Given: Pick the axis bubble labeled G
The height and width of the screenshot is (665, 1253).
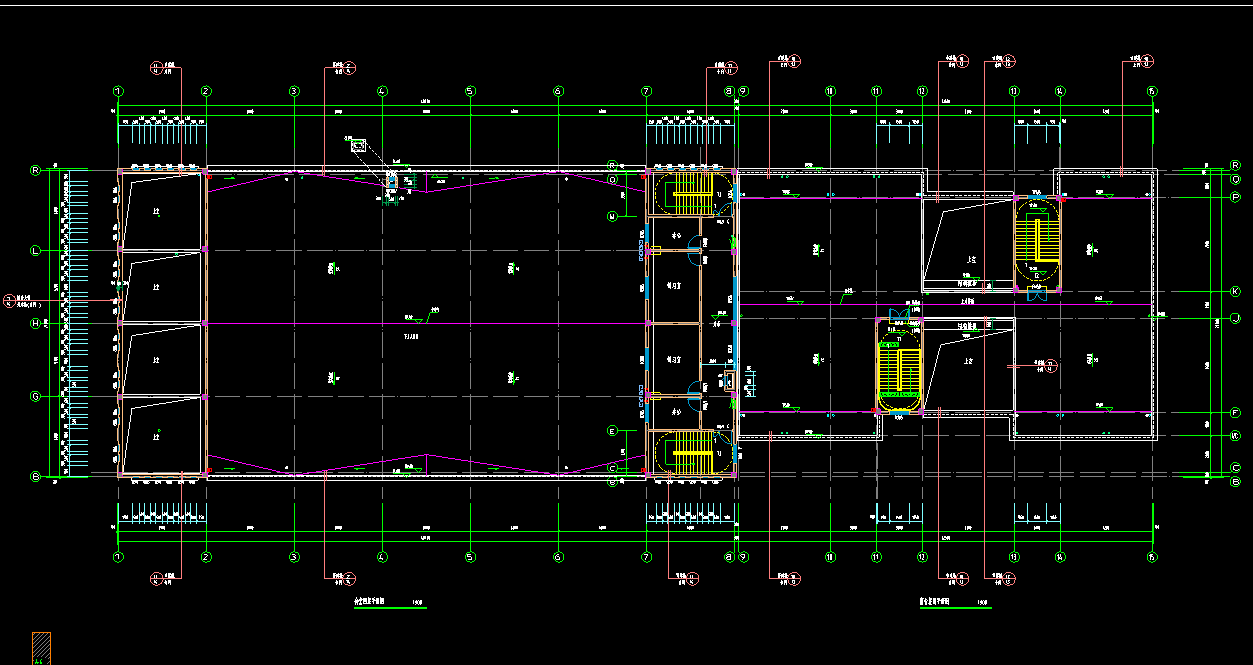Looking at the screenshot, I should pyautogui.click(x=35, y=397).
